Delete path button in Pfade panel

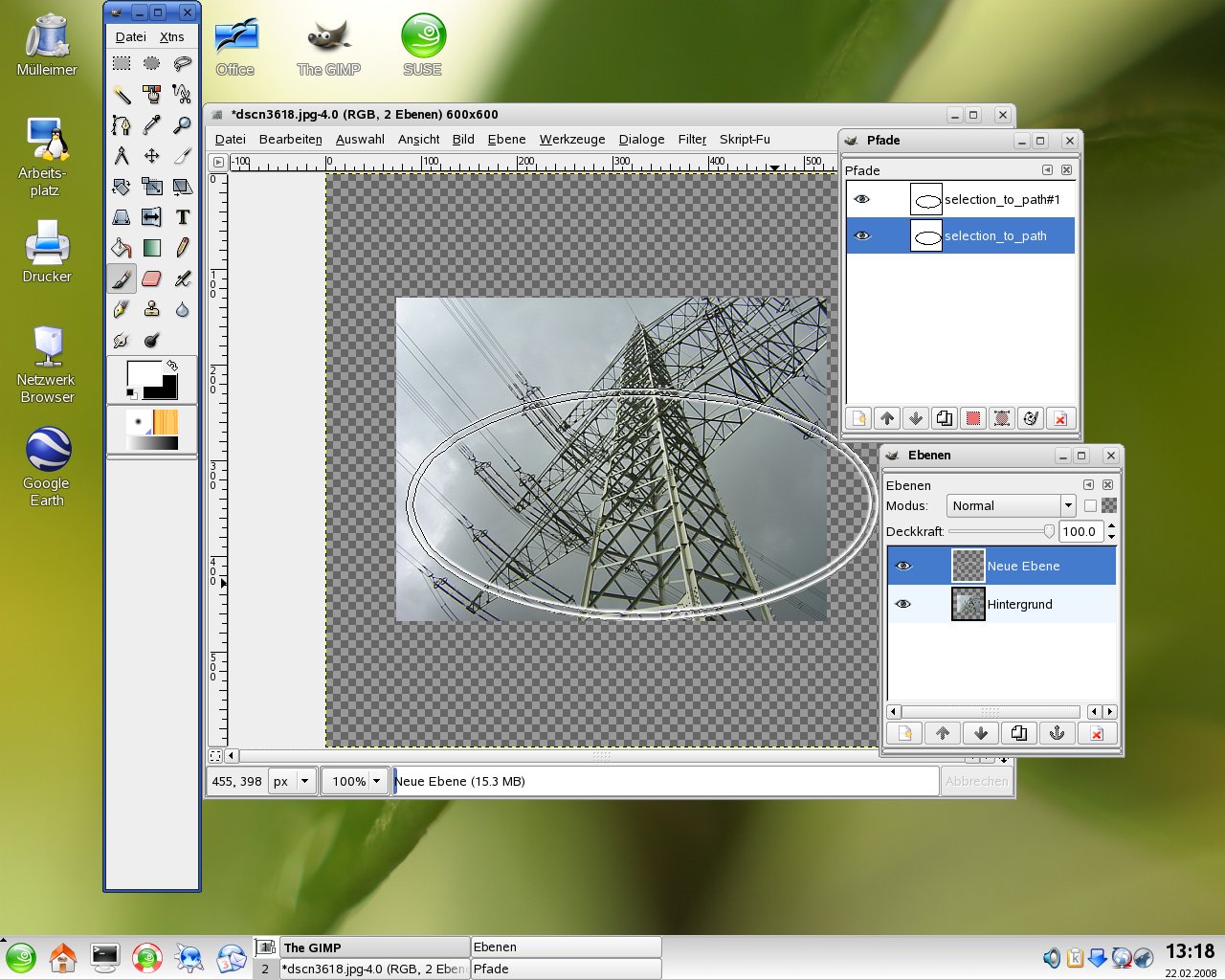coord(1059,418)
